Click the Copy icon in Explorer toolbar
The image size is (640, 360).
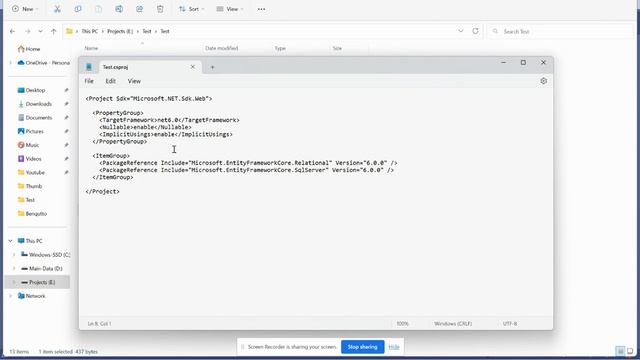[x=78, y=9]
